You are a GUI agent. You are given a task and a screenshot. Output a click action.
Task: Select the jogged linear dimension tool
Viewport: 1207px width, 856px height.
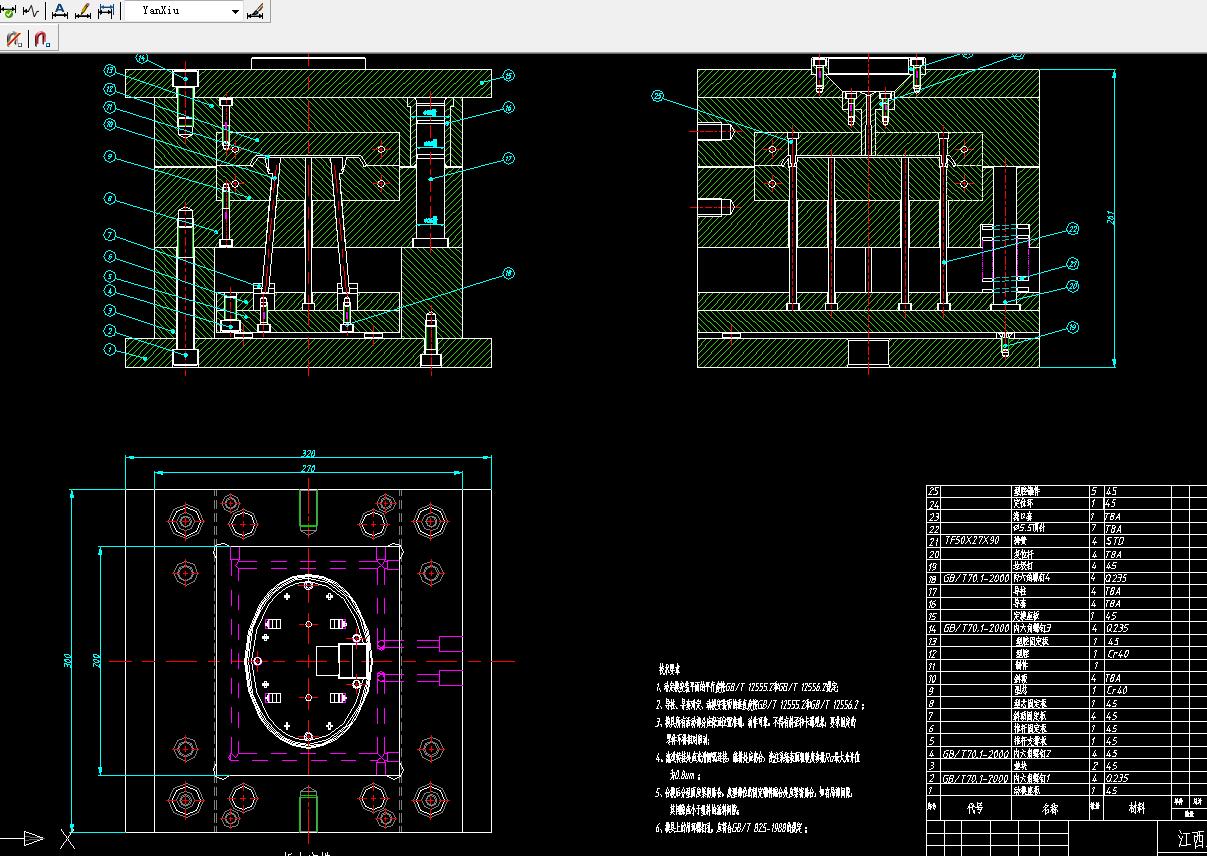point(32,11)
